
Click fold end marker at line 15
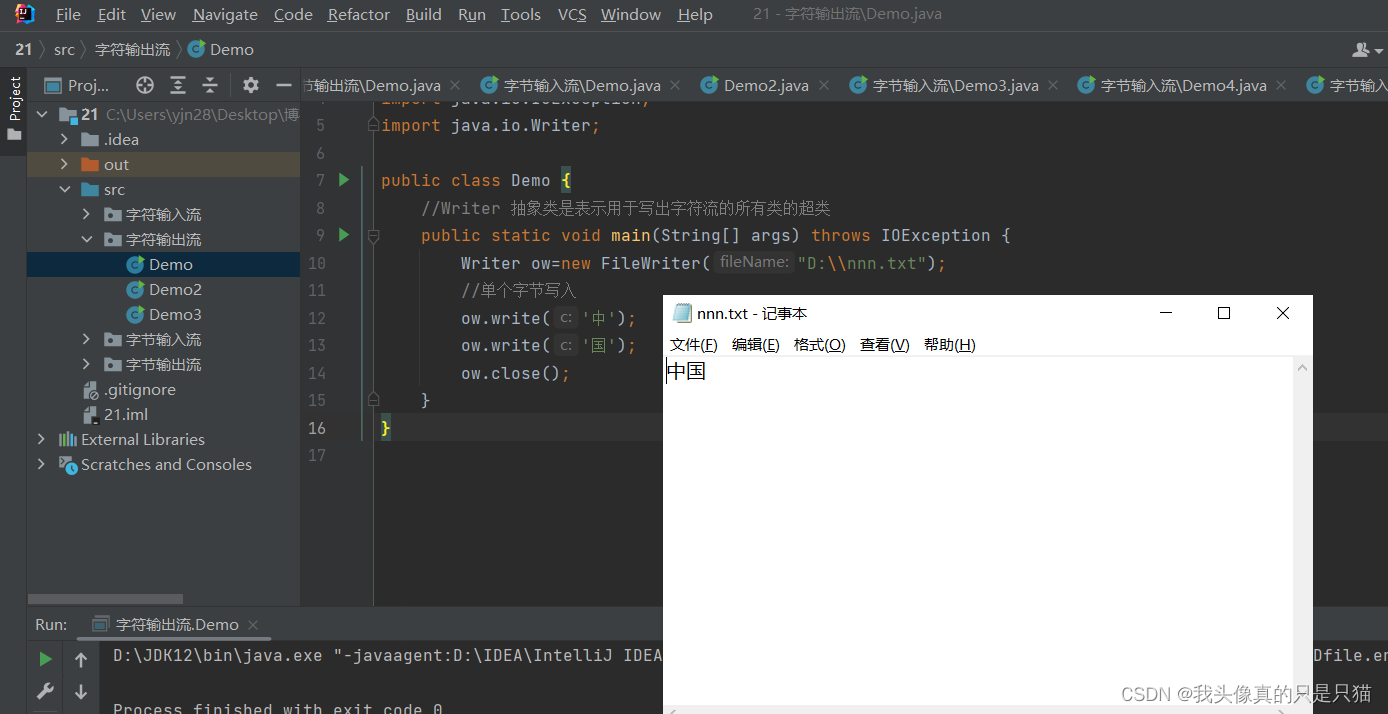click(373, 399)
